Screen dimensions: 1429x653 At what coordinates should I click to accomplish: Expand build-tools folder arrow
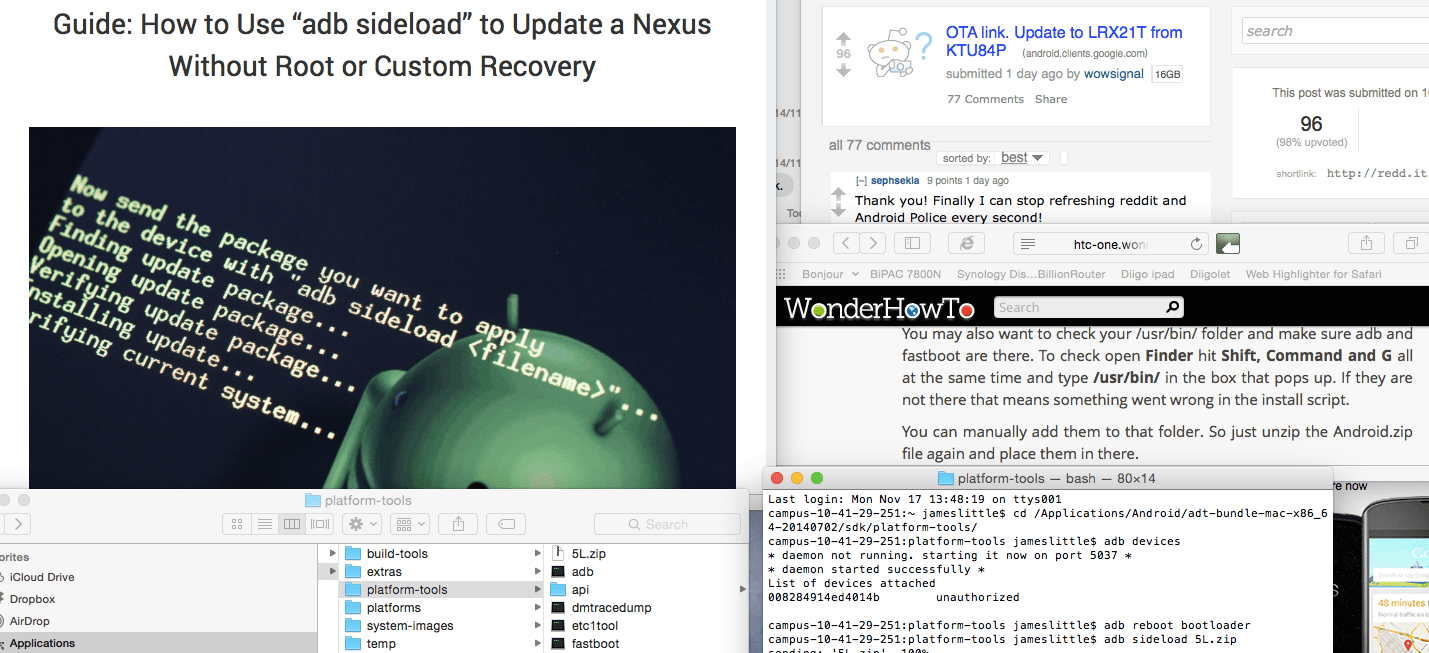pyautogui.click(x=538, y=554)
